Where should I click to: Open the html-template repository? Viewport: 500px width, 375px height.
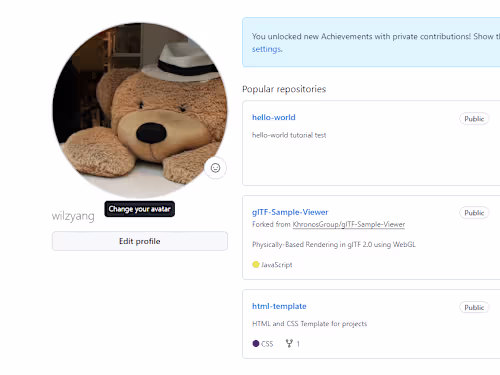pyautogui.click(x=279, y=306)
